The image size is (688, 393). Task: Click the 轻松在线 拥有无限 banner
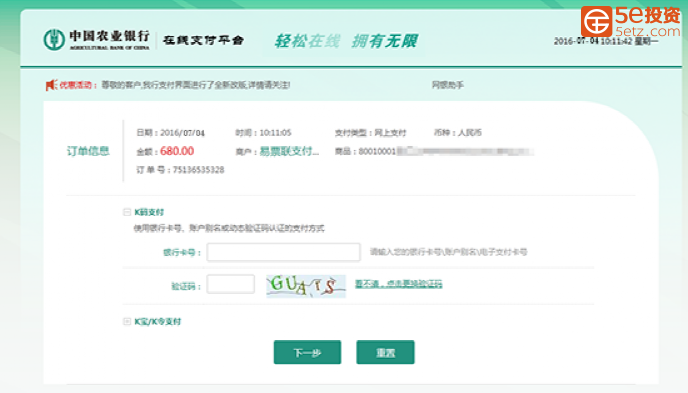(x=346, y=41)
